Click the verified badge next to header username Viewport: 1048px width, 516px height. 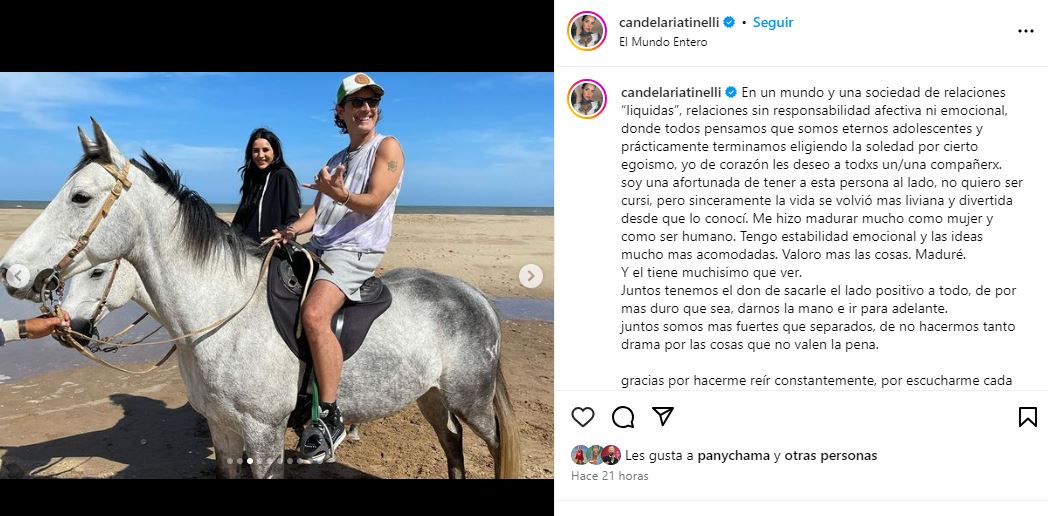coord(729,22)
